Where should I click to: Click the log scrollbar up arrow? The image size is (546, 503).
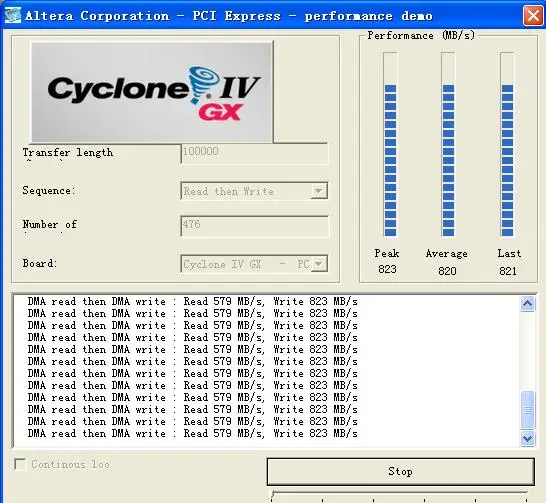point(527,304)
